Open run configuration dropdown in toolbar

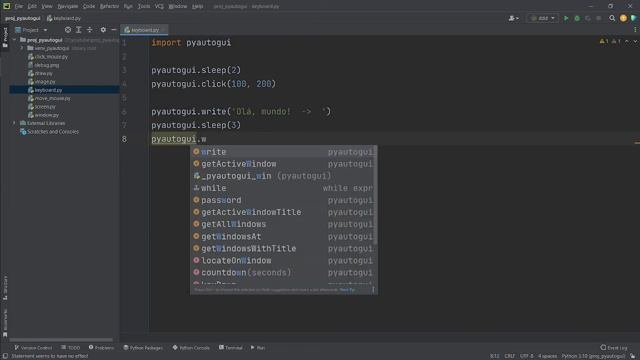pyautogui.click(x=543, y=18)
